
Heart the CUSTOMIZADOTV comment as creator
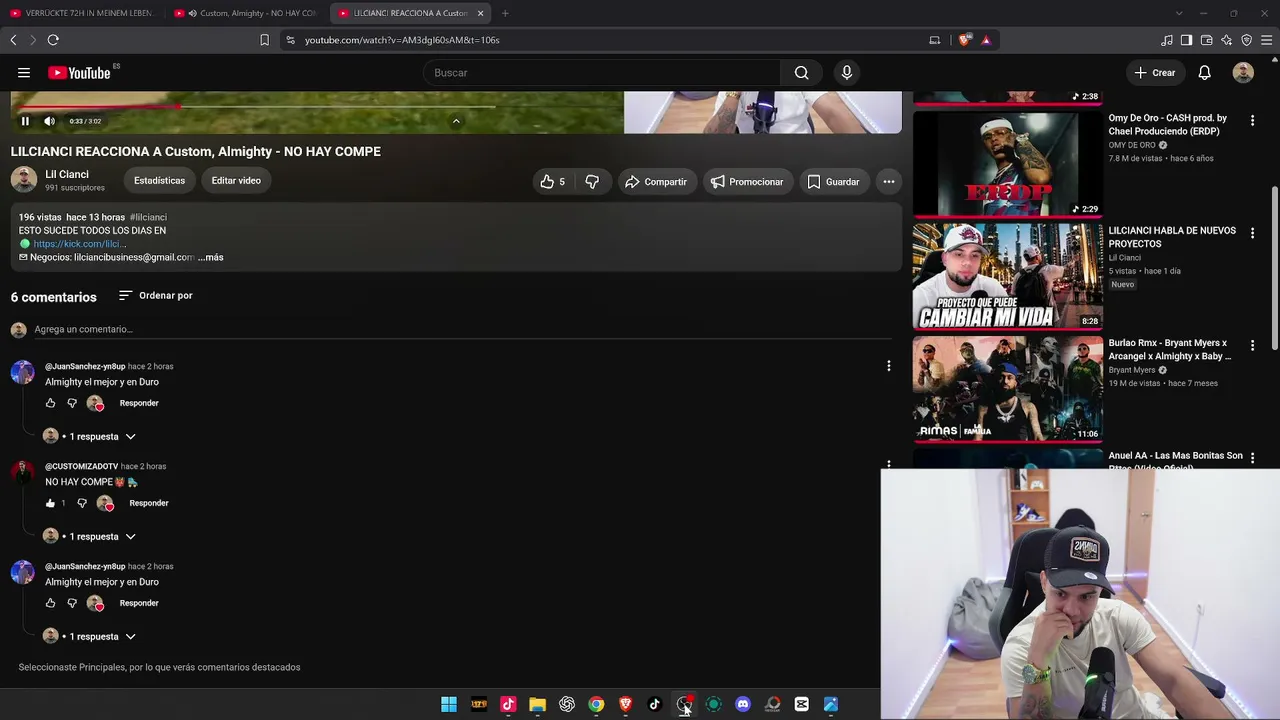pyautogui.click(x=105, y=503)
